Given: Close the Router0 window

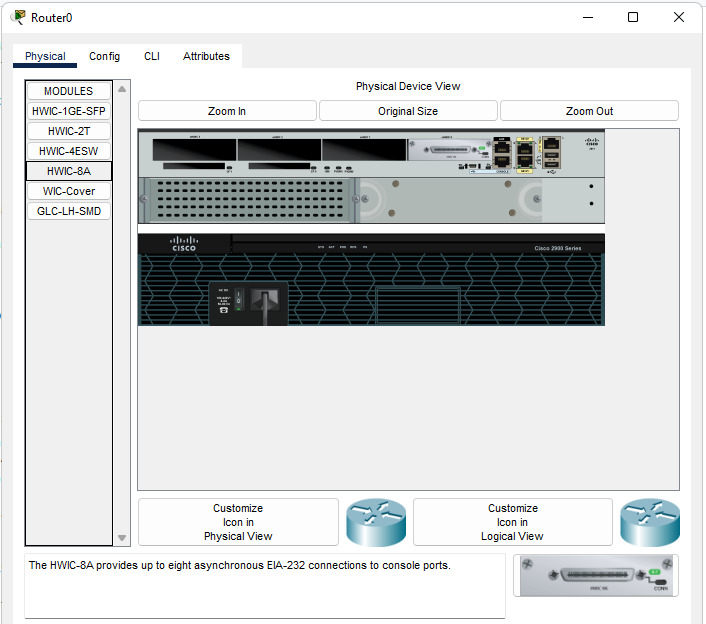Looking at the screenshot, I should pyautogui.click(x=679, y=17).
